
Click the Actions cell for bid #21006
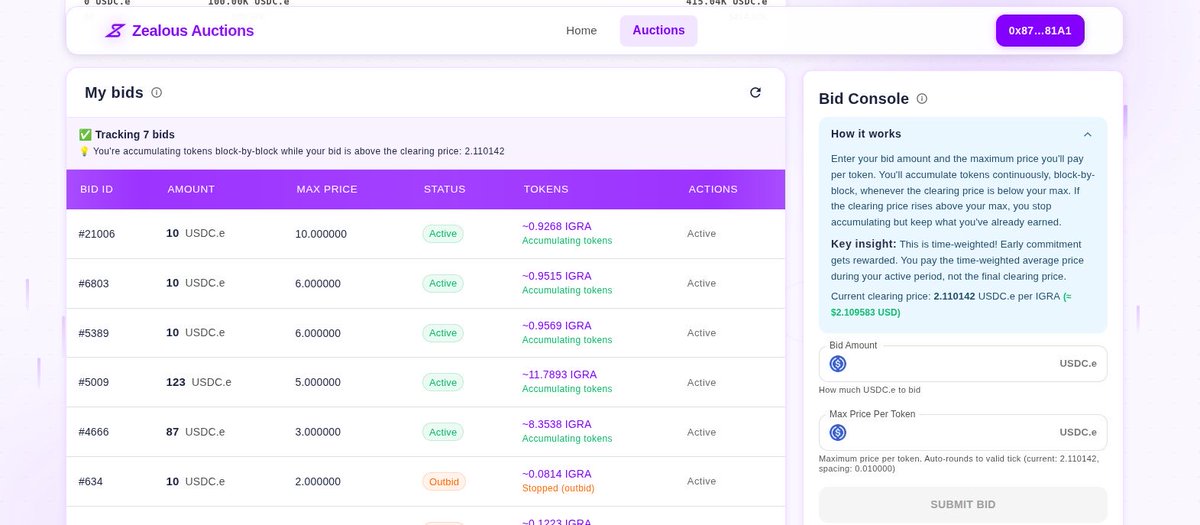click(702, 234)
